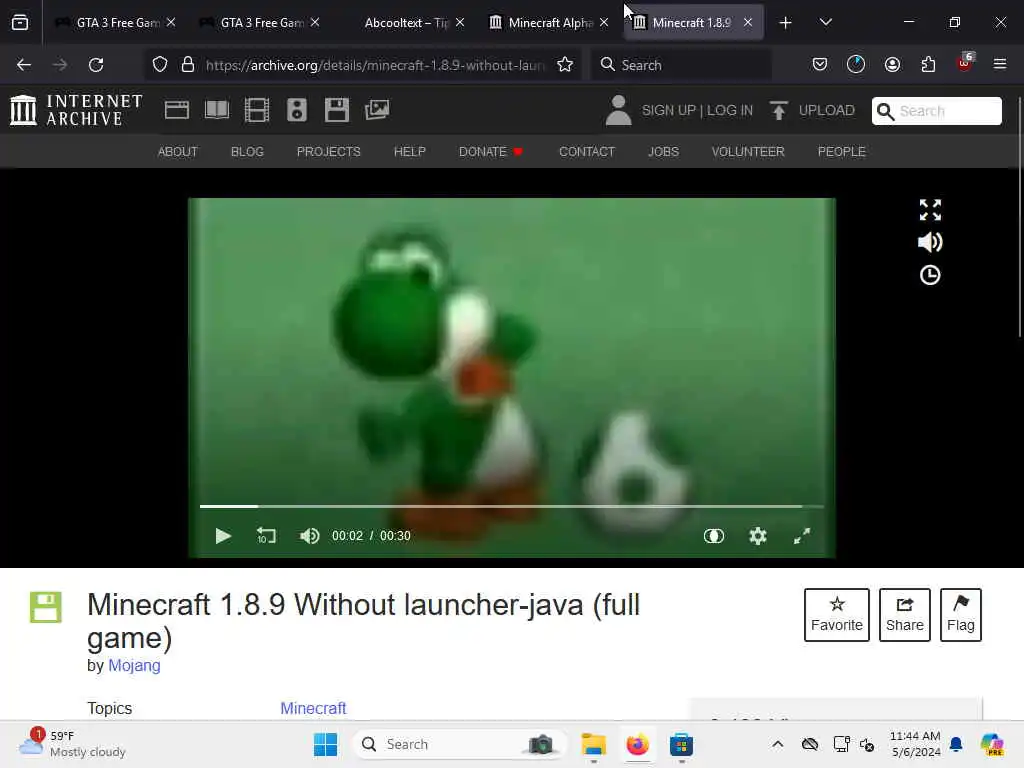Expand the list all tabs dropdown
Screen dimensions: 1024x768
(x=825, y=23)
